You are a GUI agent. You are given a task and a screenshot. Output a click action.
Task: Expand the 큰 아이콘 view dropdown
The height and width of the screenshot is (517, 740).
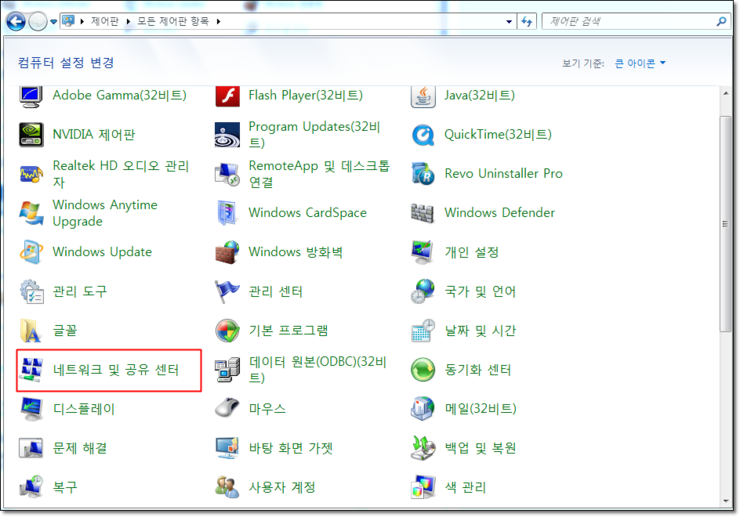[640, 63]
